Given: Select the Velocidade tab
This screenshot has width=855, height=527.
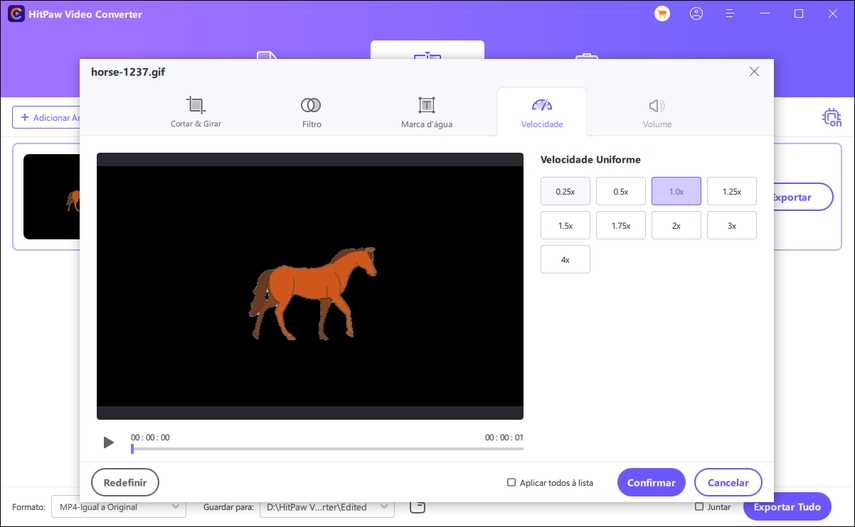Looking at the screenshot, I should pyautogui.click(x=541, y=112).
